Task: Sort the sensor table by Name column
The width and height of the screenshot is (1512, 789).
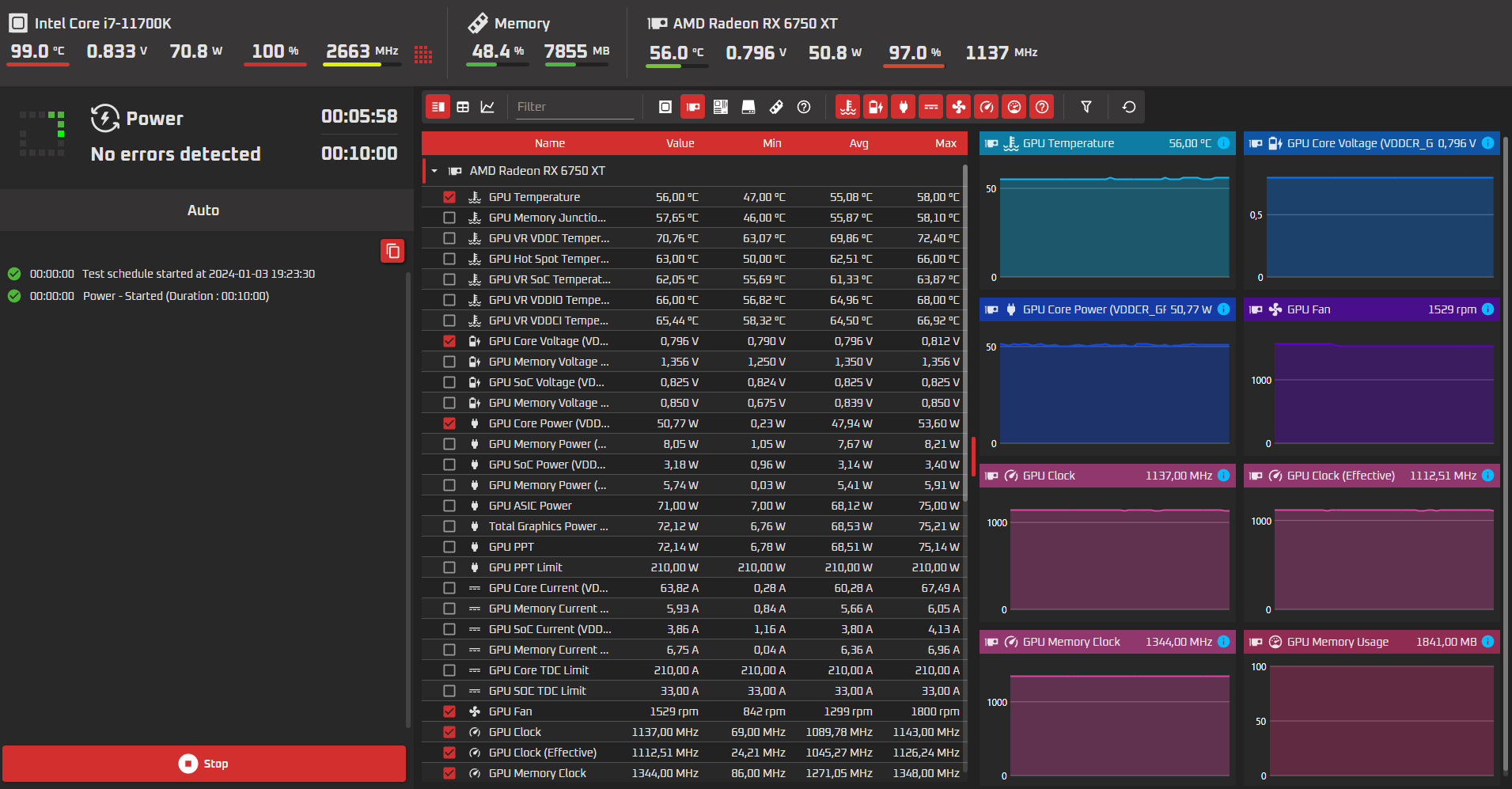Action: coord(550,143)
